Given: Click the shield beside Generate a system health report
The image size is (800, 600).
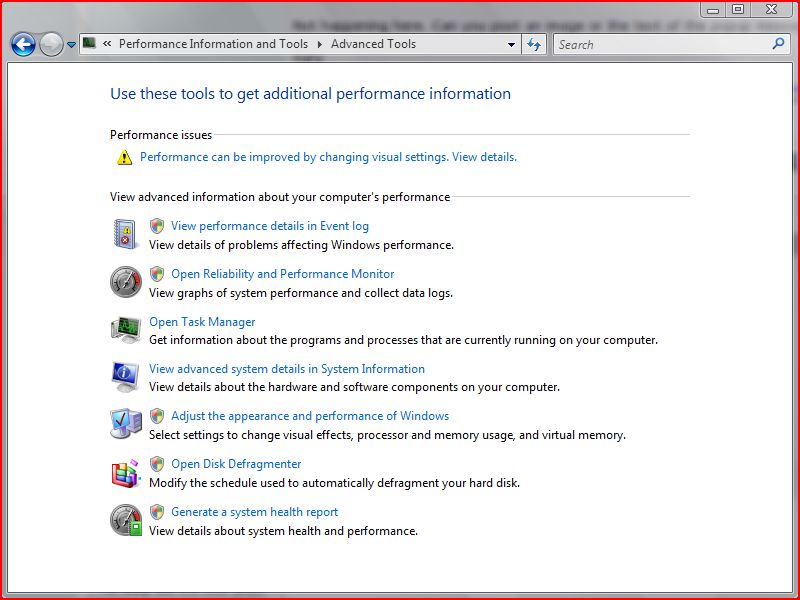Looking at the screenshot, I should click(157, 512).
